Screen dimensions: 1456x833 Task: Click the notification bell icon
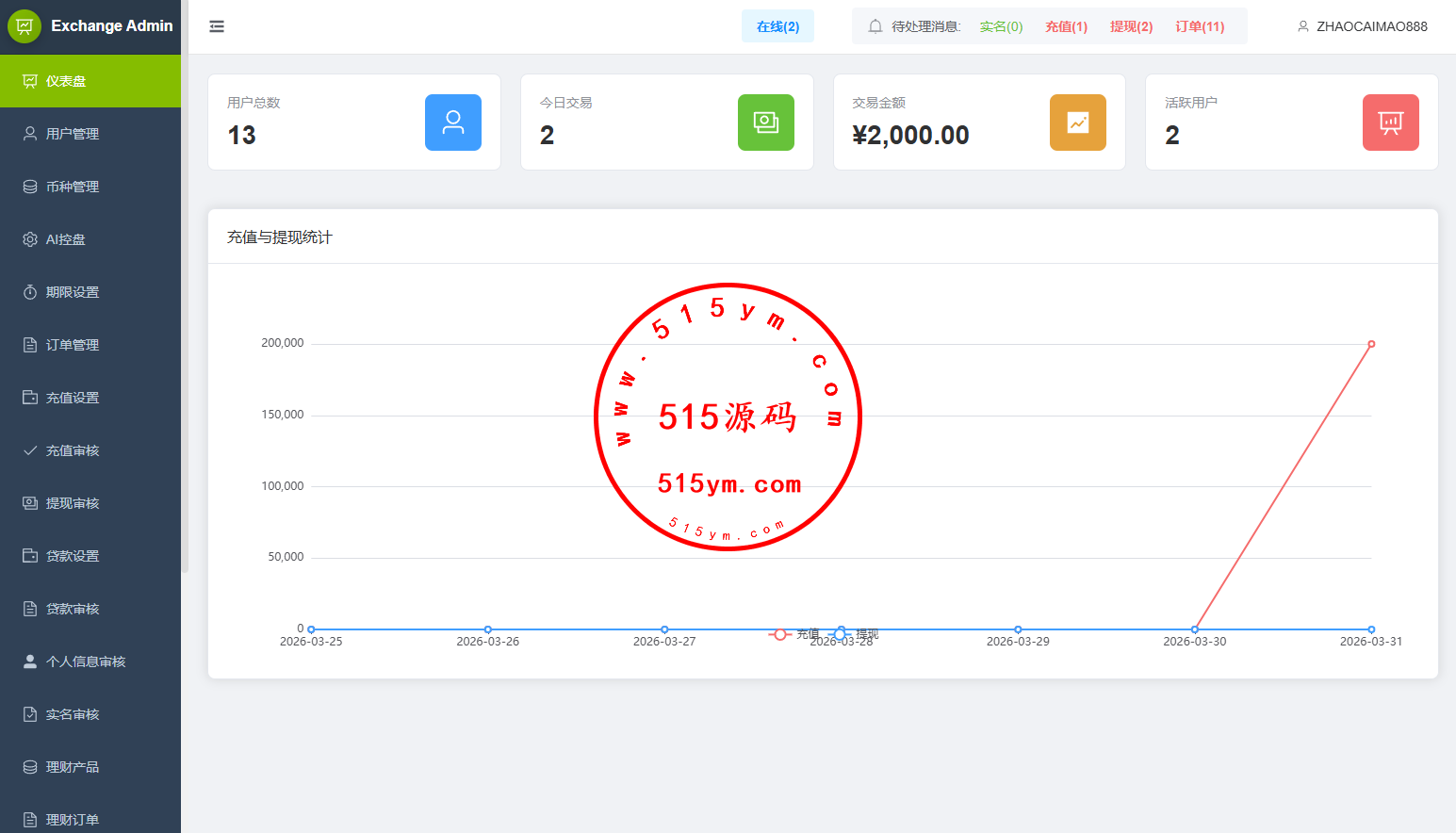(x=875, y=26)
